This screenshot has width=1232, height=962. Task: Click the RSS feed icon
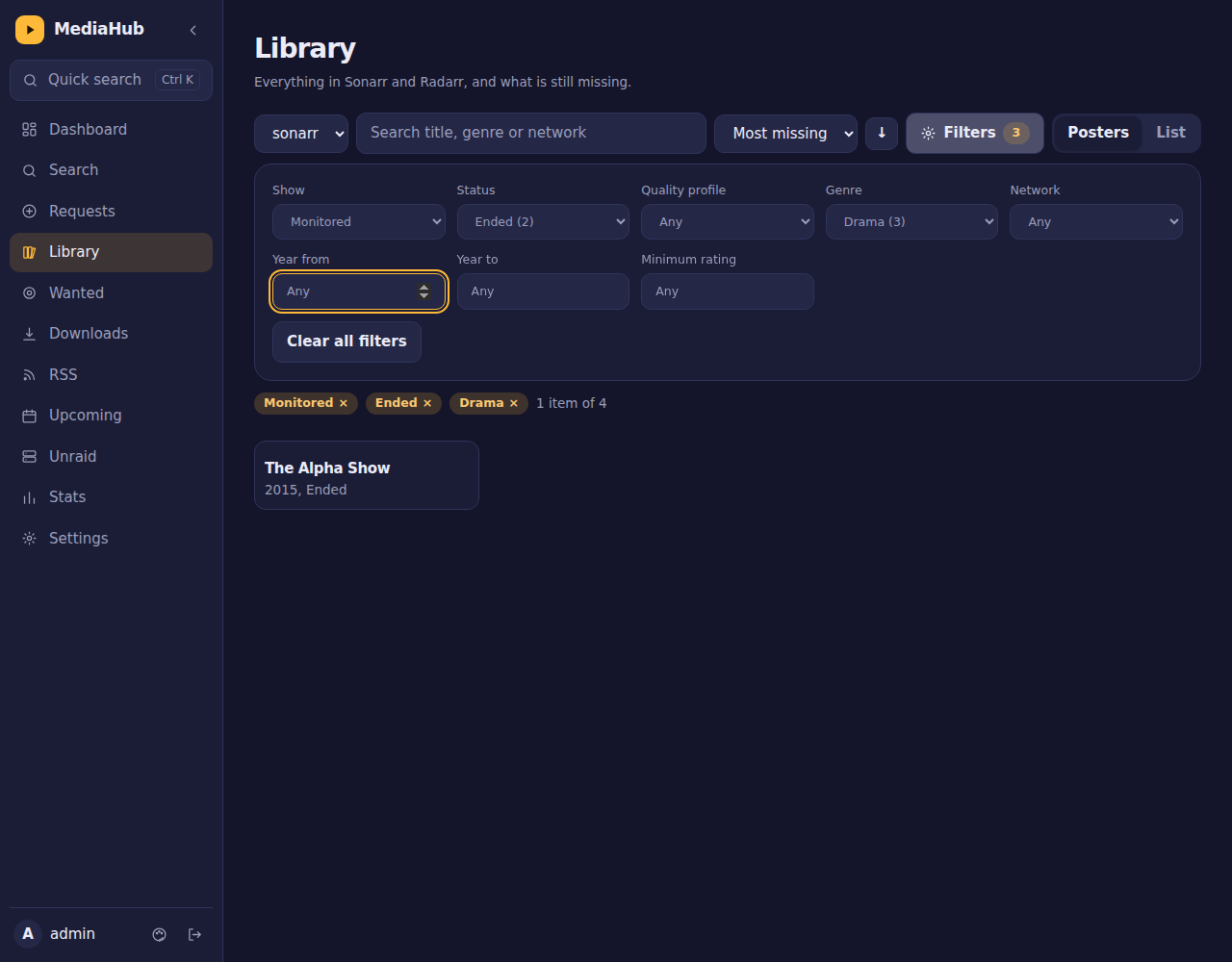click(x=30, y=374)
